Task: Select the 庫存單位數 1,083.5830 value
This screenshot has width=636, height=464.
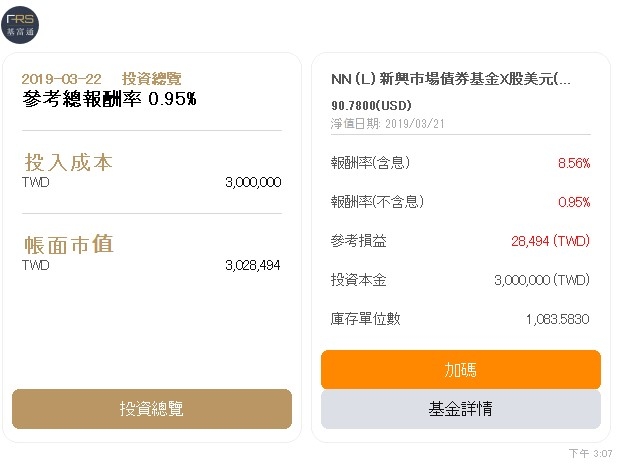Action: coord(558,319)
